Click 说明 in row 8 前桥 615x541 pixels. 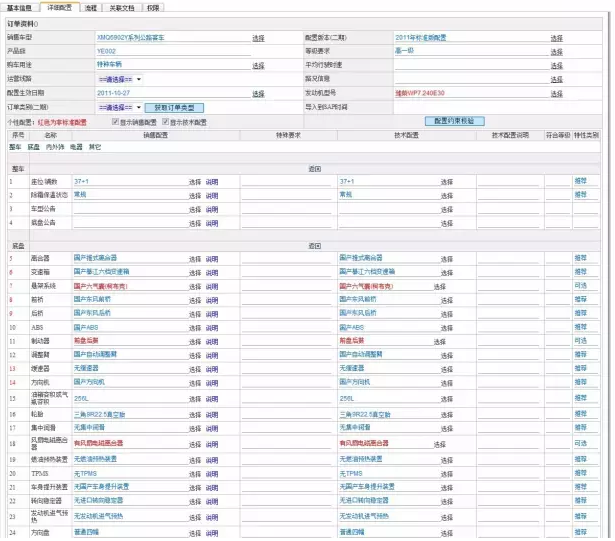click(212, 300)
